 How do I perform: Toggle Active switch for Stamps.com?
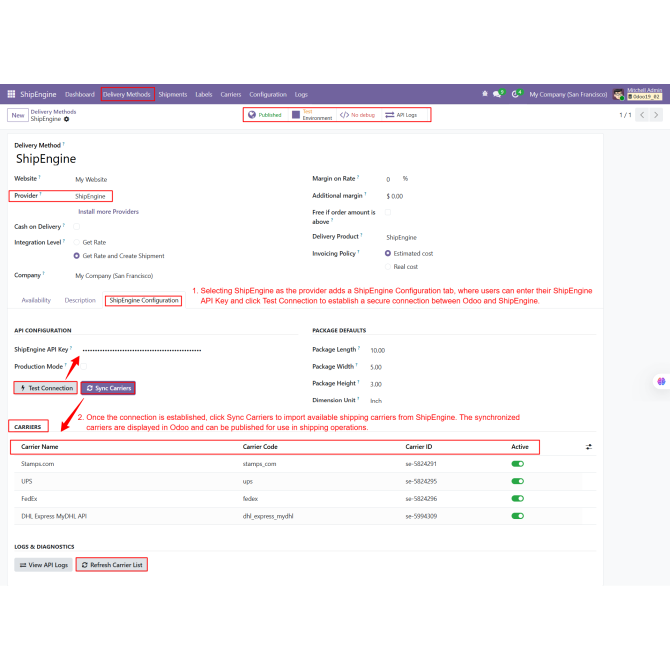[x=517, y=464]
